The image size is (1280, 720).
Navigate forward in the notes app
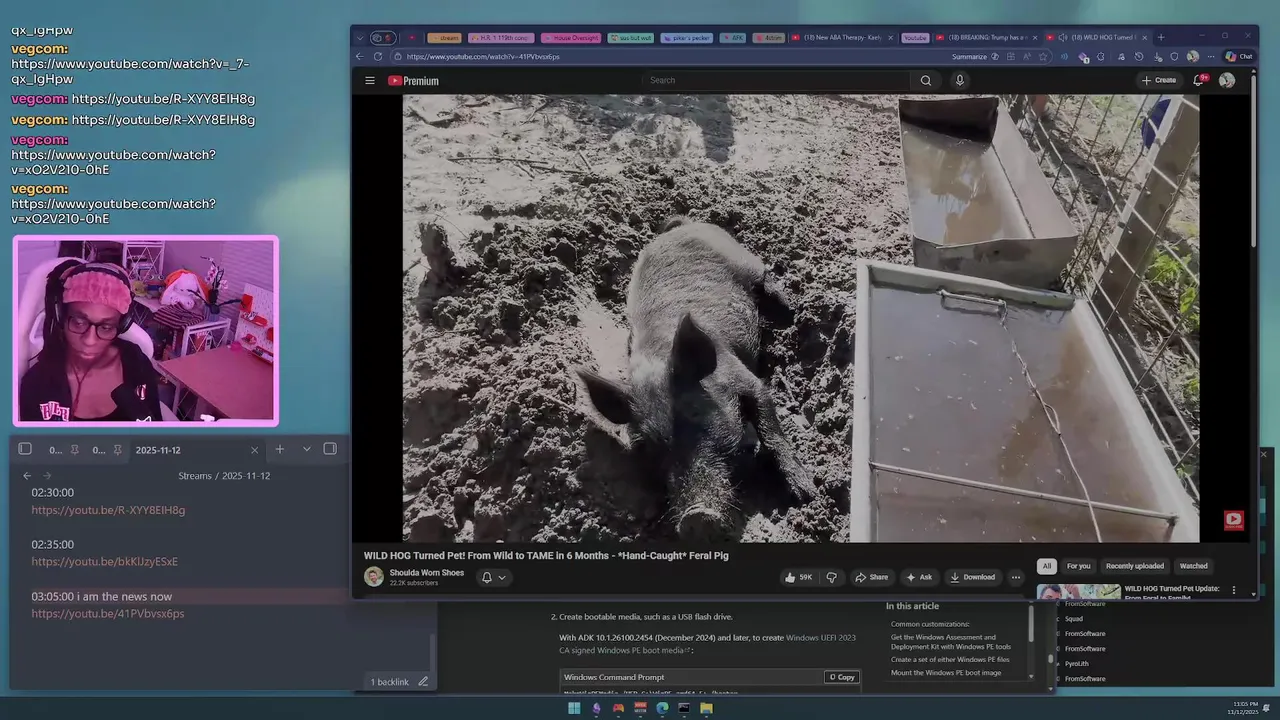tap(46, 476)
